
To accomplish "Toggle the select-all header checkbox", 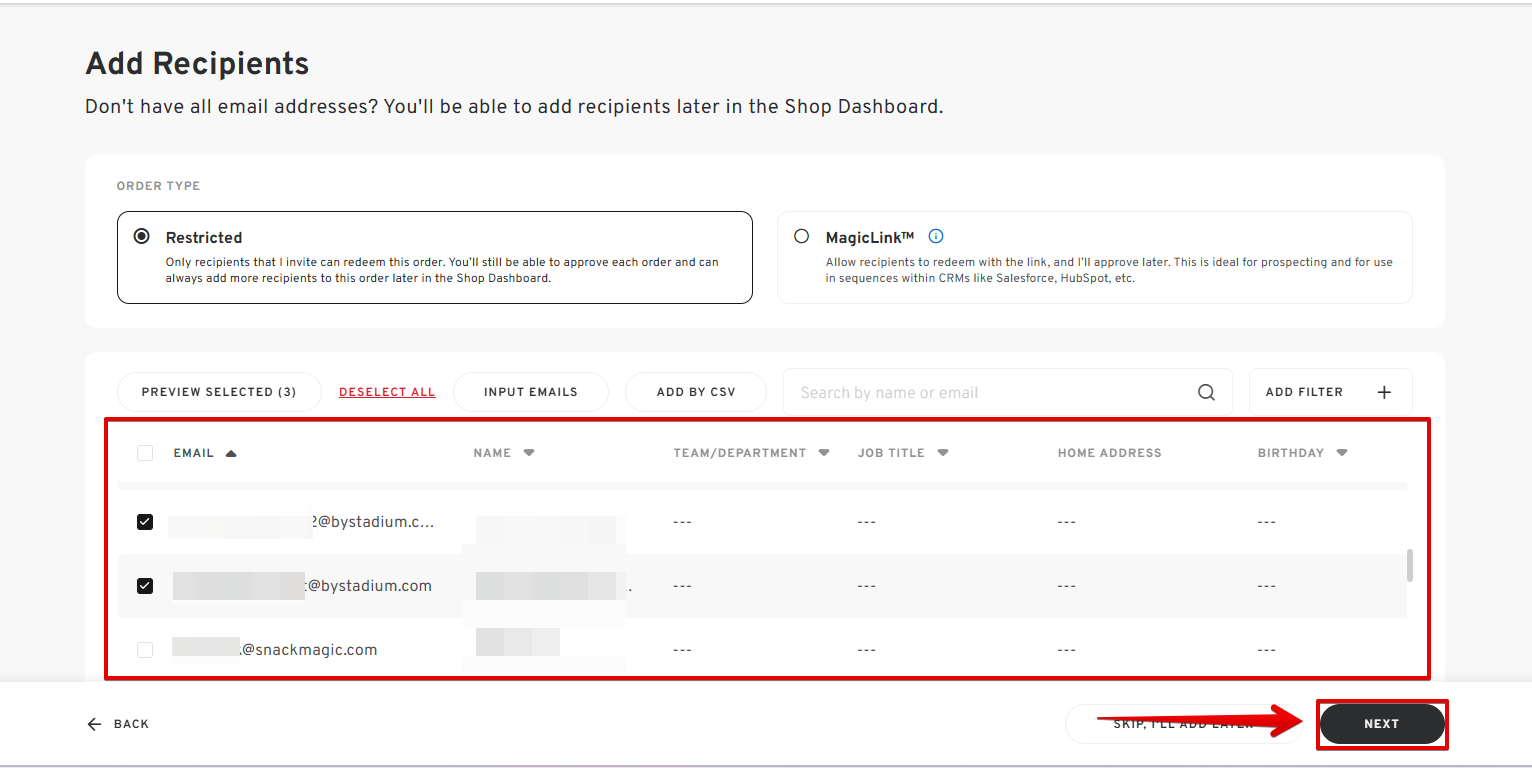I will (x=145, y=453).
